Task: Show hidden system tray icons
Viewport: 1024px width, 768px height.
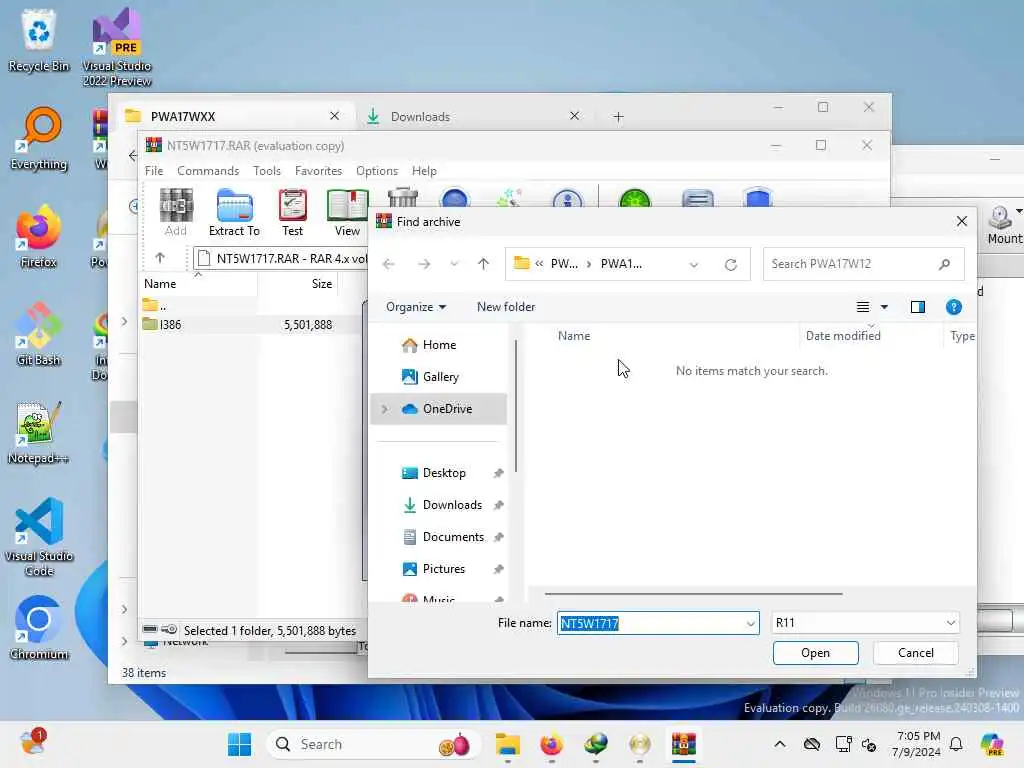Action: tap(780, 744)
